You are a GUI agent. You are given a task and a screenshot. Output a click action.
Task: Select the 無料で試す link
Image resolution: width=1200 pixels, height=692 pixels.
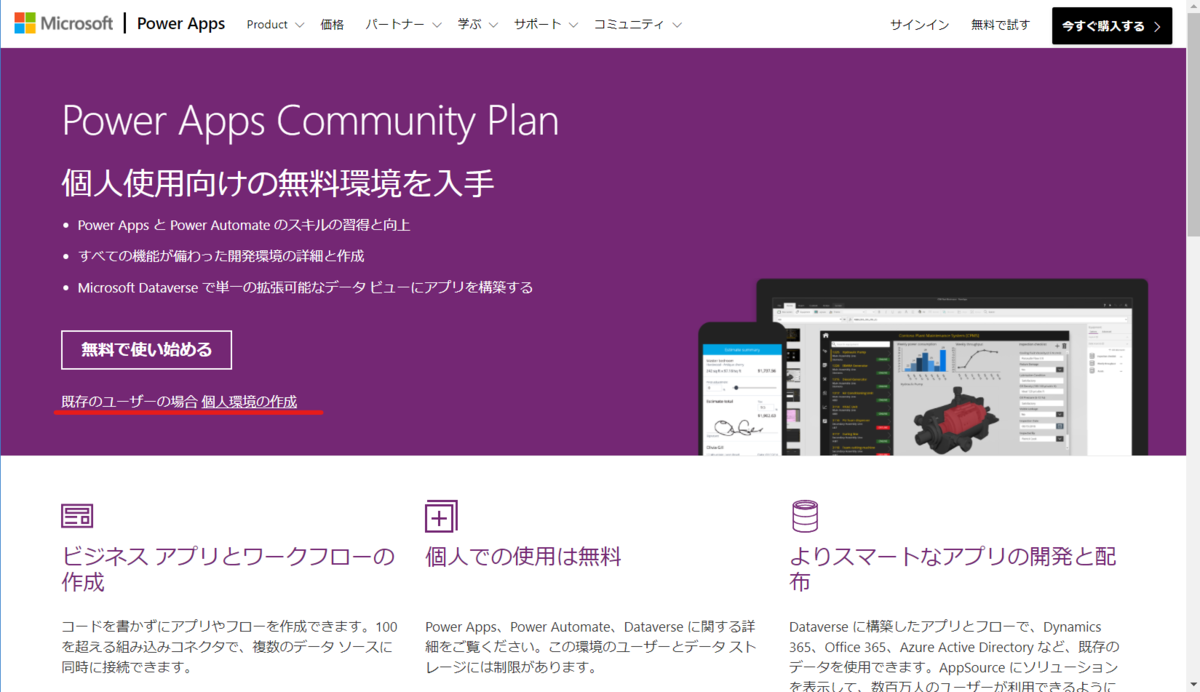tap(1000, 25)
